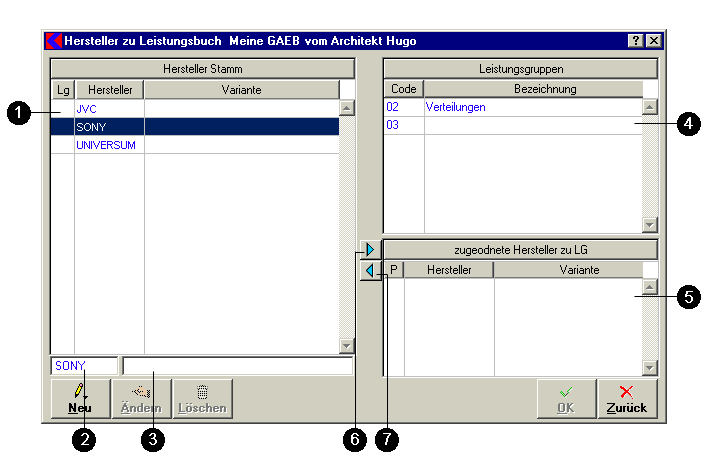Click the left arrow remove button
The width and height of the screenshot is (709, 454).
370,270
